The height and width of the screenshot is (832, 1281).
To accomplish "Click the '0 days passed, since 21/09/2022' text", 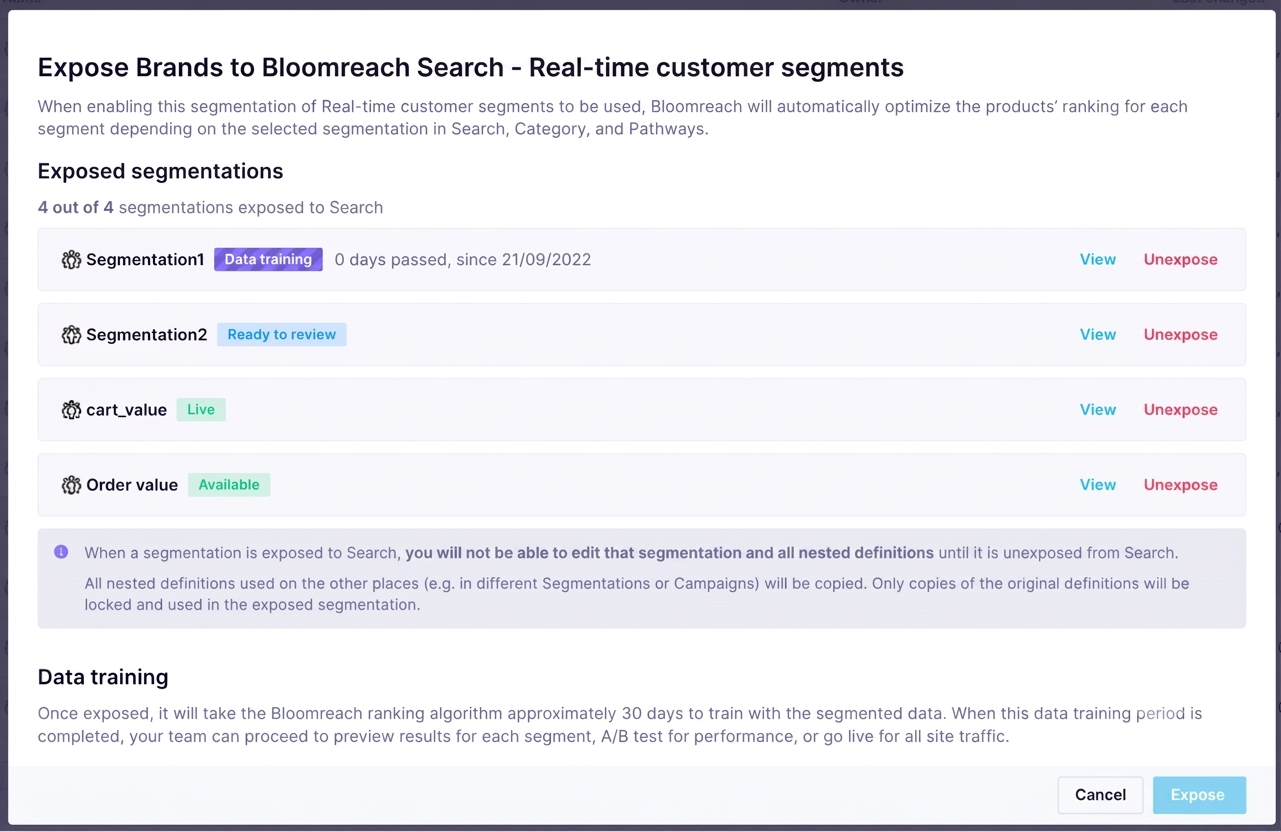I will click(463, 259).
